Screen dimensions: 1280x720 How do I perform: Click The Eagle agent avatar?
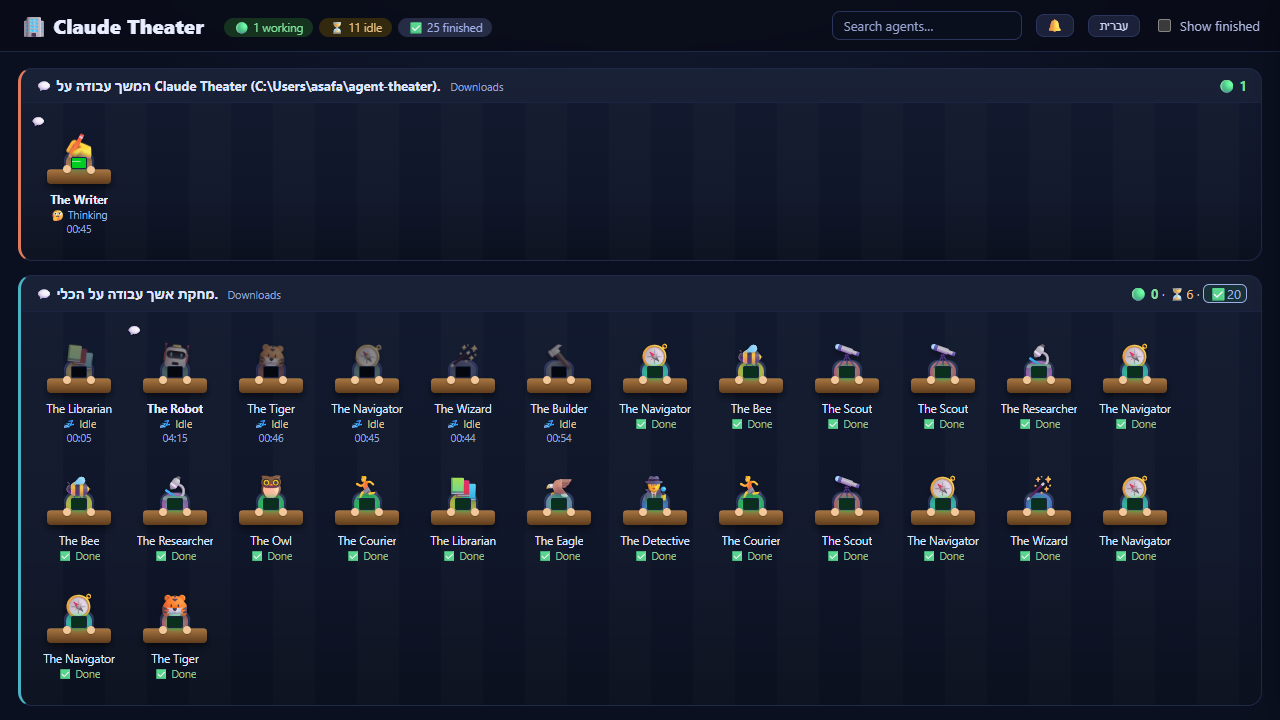point(559,501)
